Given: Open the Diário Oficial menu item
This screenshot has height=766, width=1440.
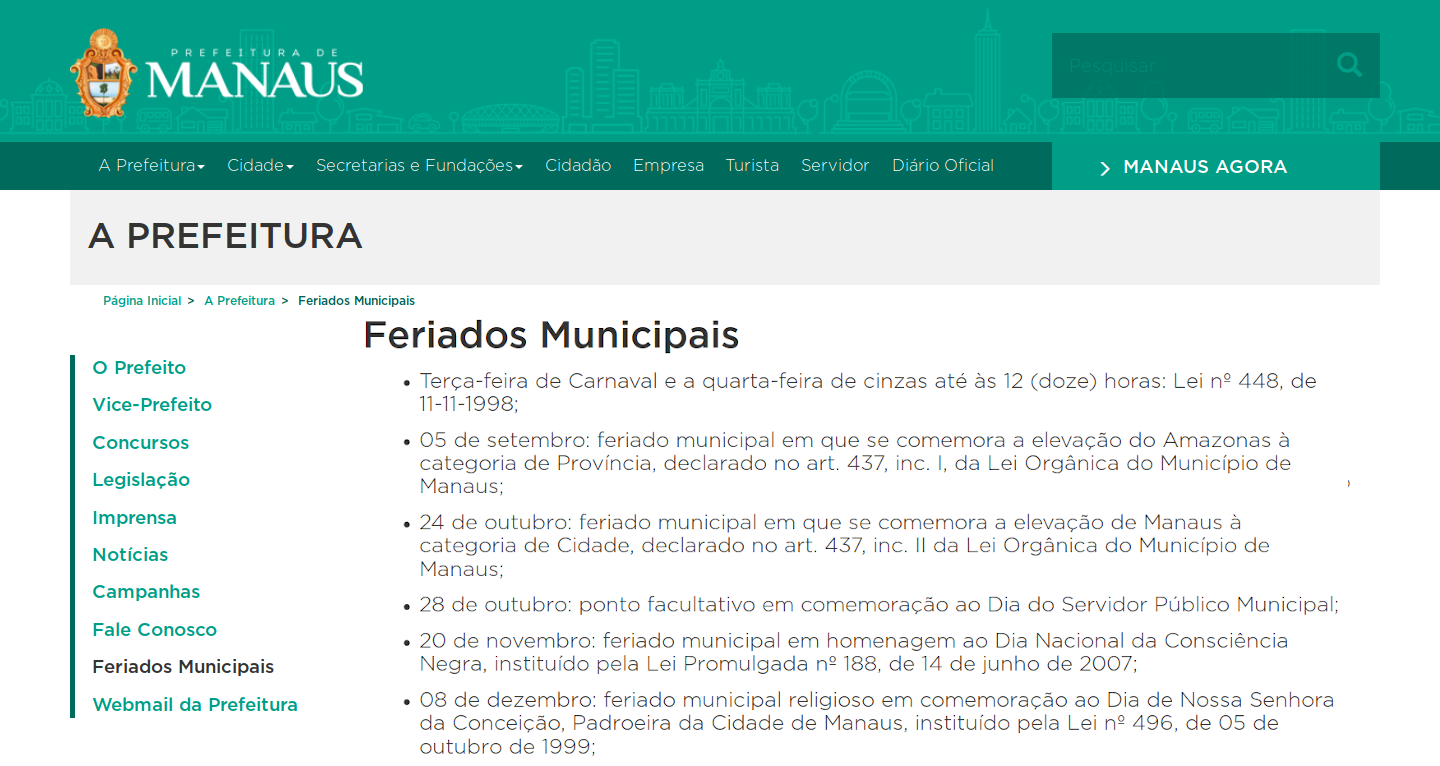Looking at the screenshot, I should [x=943, y=166].
